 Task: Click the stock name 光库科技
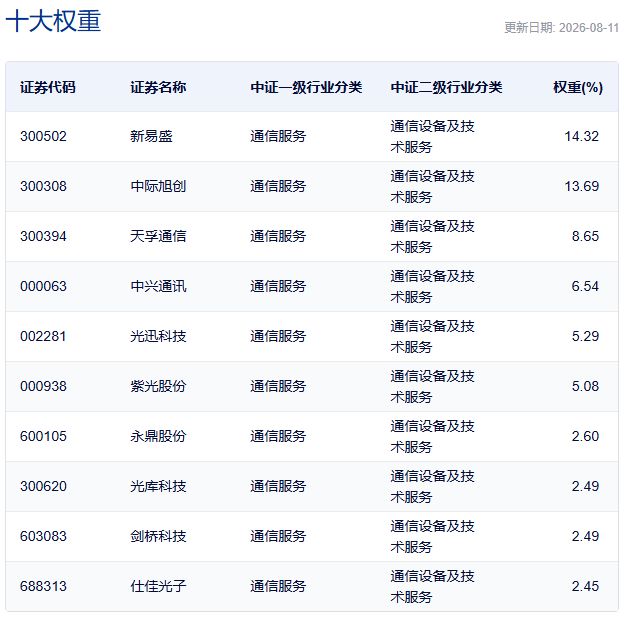158,486
